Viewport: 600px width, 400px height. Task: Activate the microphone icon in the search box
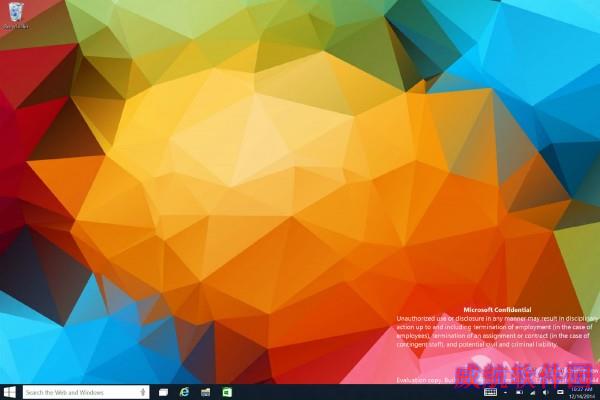click(143, 392)
